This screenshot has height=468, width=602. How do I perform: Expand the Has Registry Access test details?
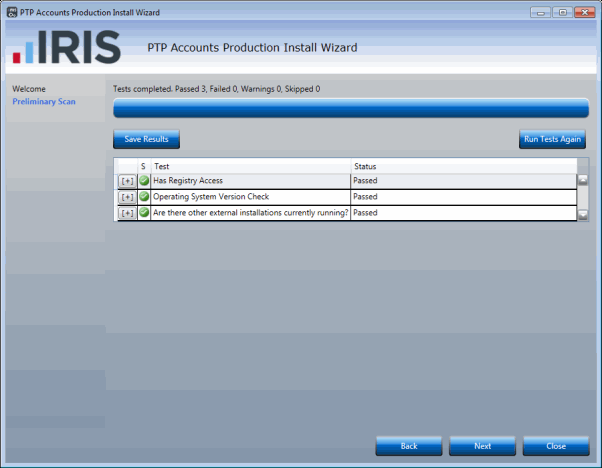pos(127,181)
